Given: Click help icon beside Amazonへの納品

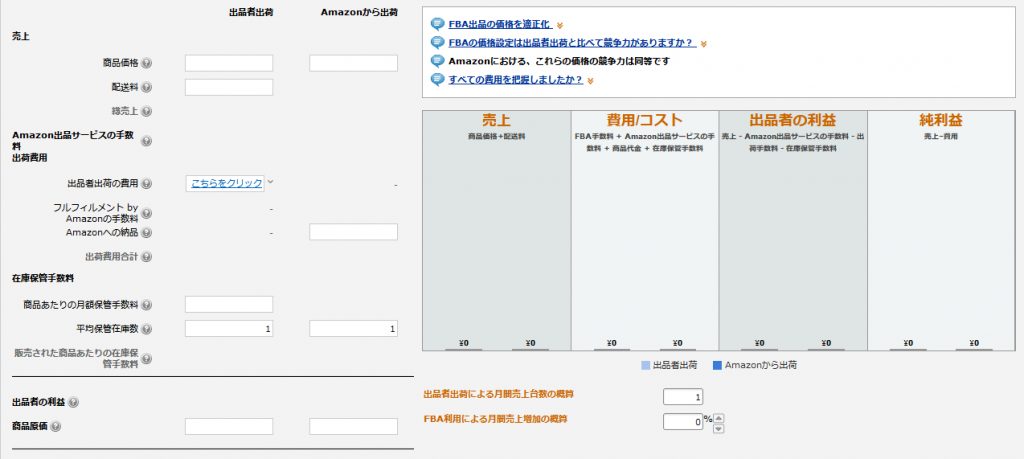Looking at the screenshot, I should point(146,232).
